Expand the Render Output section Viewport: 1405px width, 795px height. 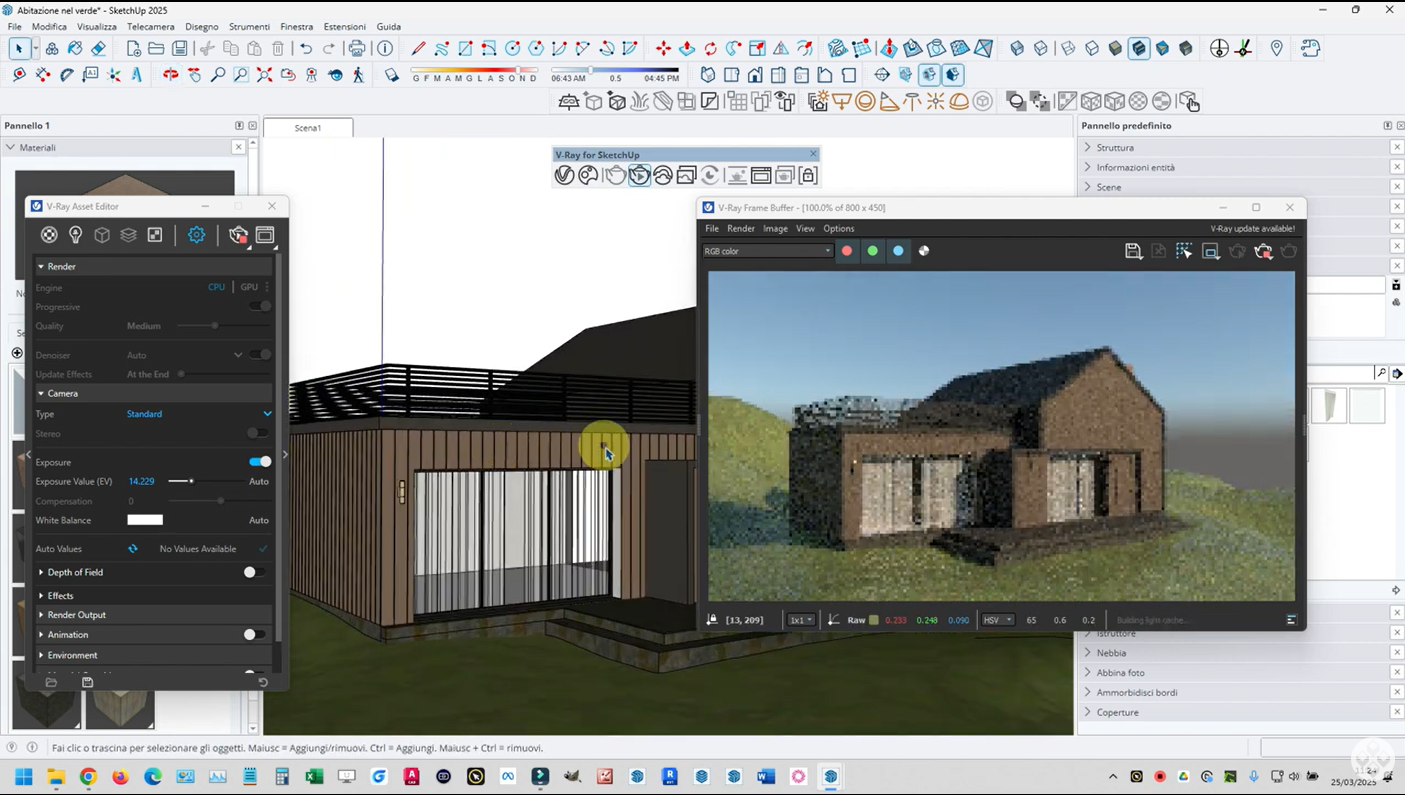76,615
